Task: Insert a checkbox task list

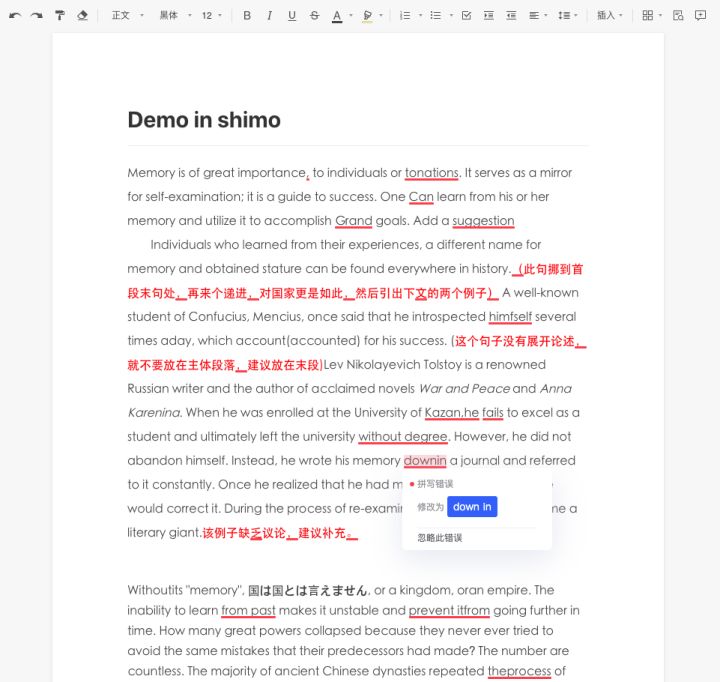Action: (x=466, y=16)
